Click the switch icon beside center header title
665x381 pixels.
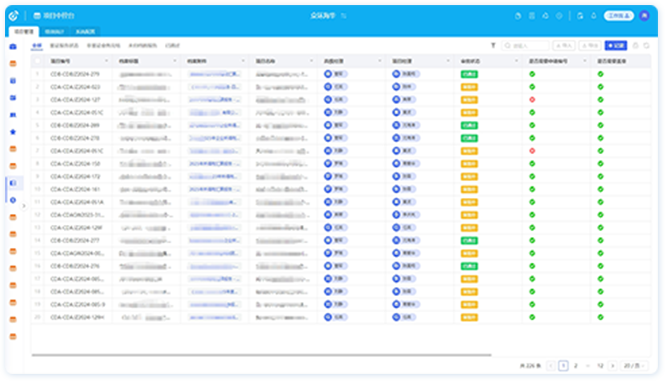tap(344, 16)
